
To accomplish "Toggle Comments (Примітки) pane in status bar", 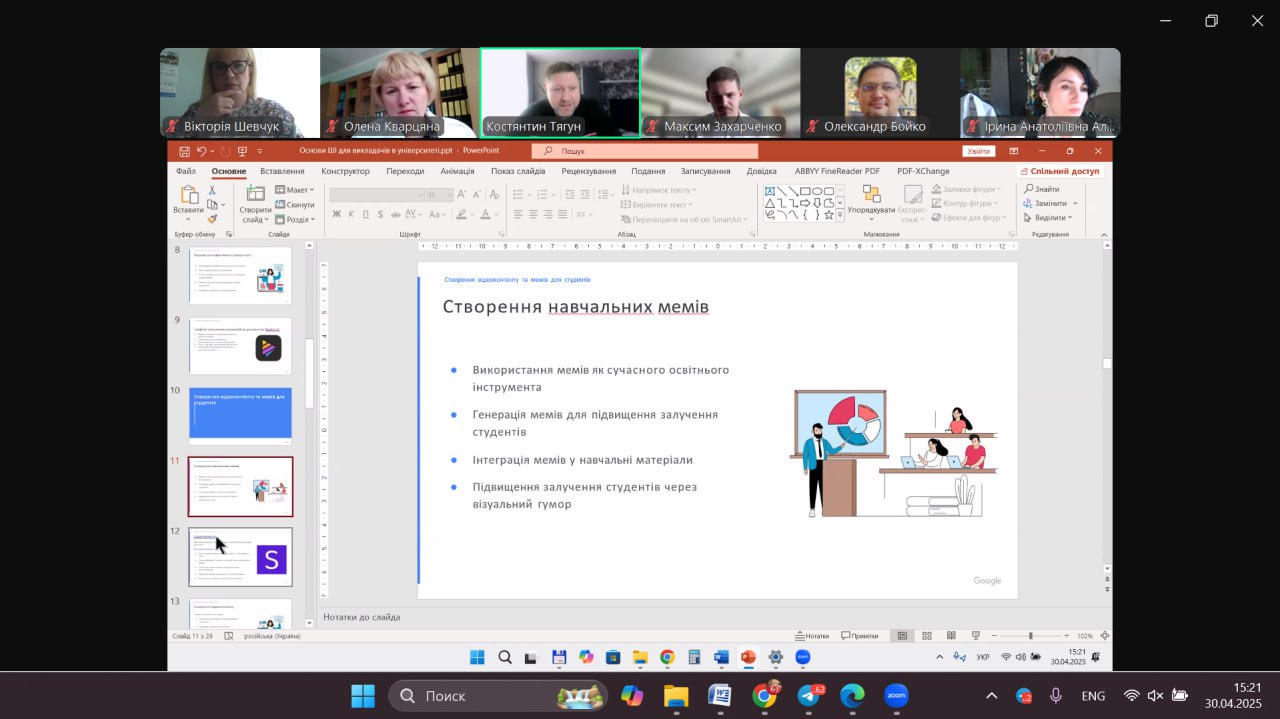I will (x=860, y=636).
